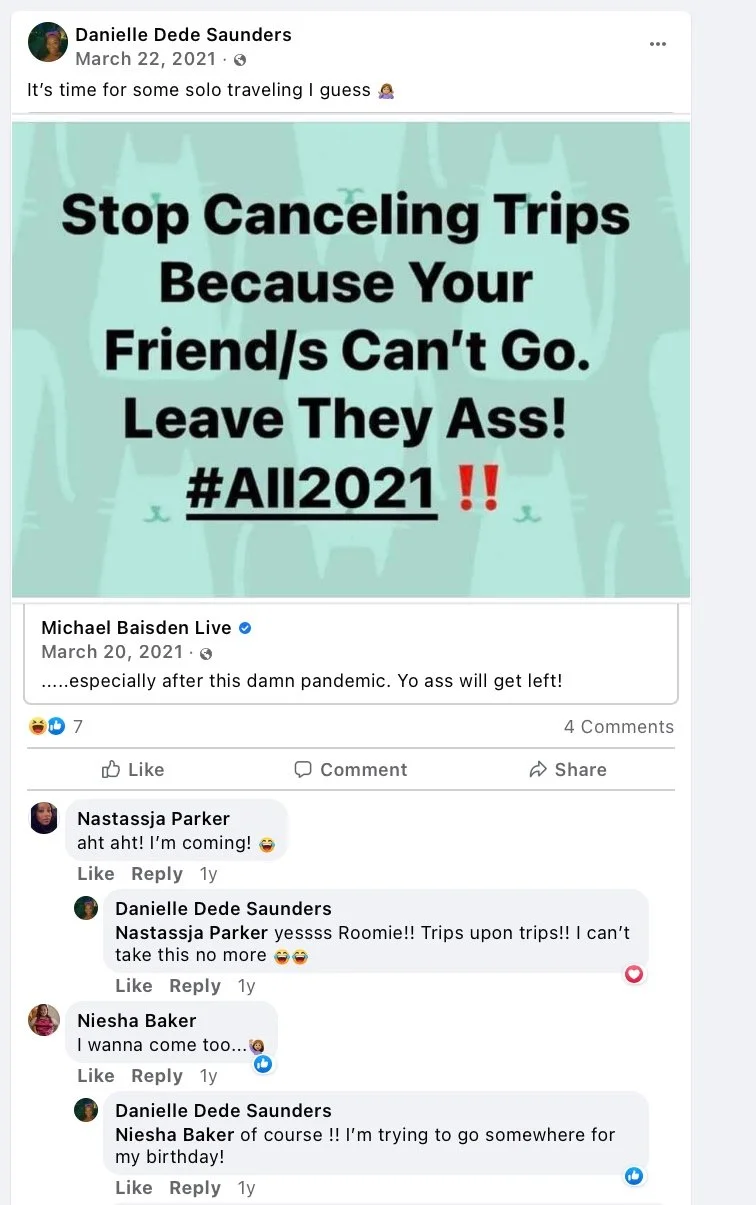Click the Comment button under the post
The height and width of the screenshot is (1205, 756).
tap(350, 769)
